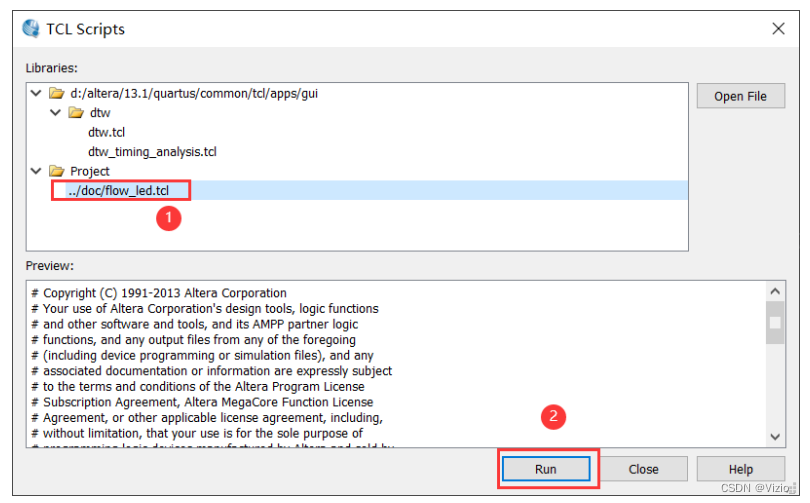Select the dtw.tcl script
This screenshot has width=810, height=503.
(106, 132)
